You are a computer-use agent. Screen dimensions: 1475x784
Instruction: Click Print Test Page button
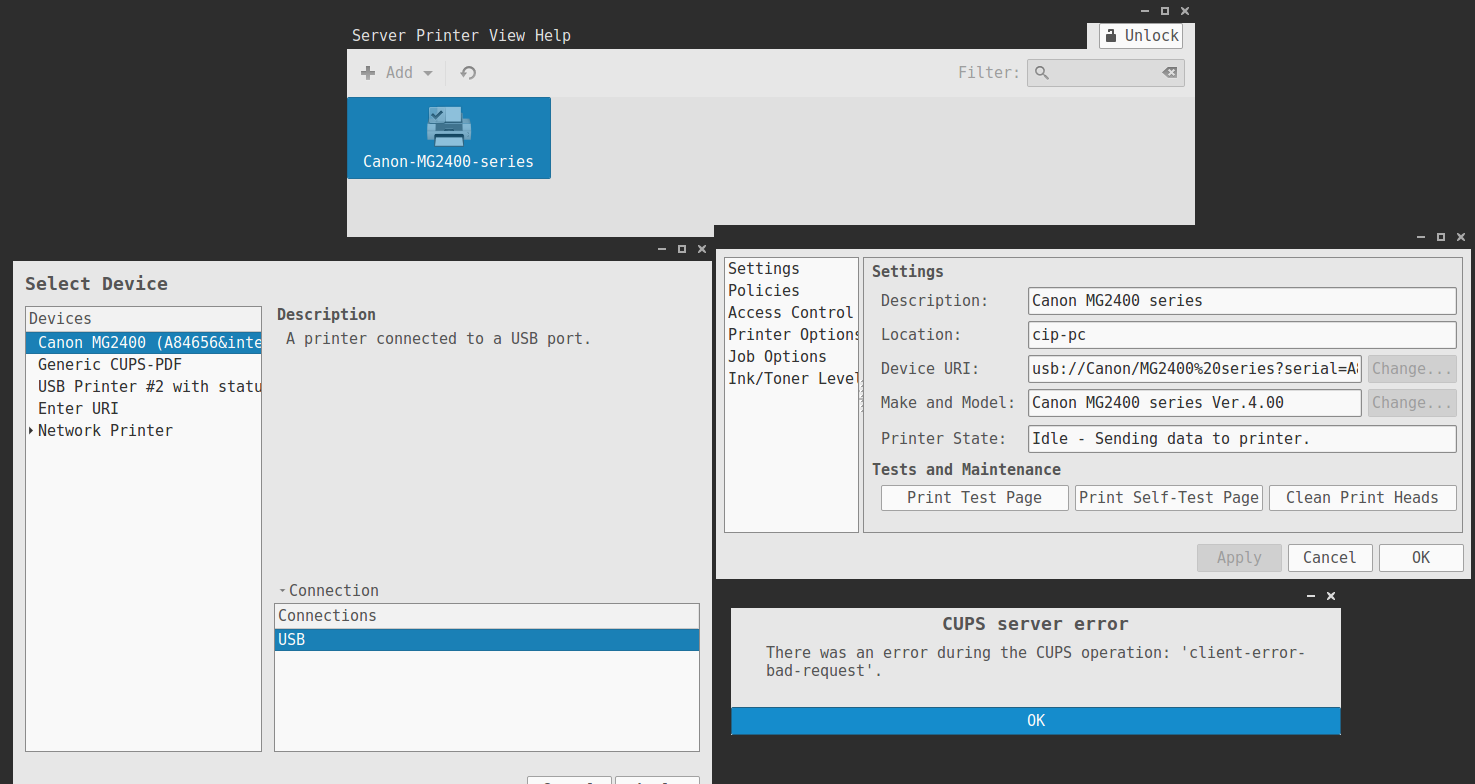click(x=975, y=497)
